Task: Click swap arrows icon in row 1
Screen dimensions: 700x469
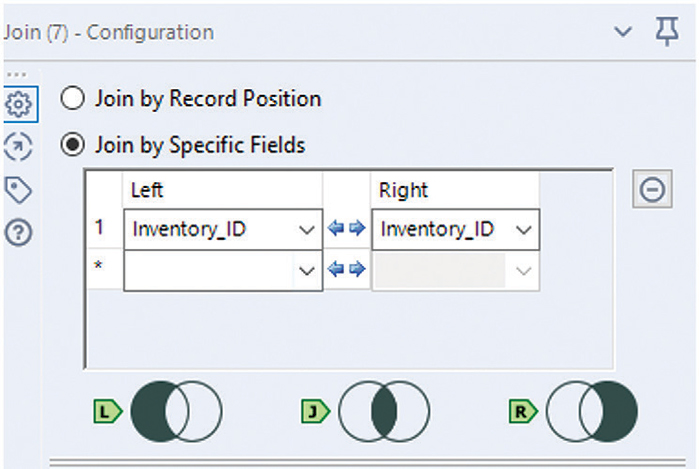Action: 346,229
